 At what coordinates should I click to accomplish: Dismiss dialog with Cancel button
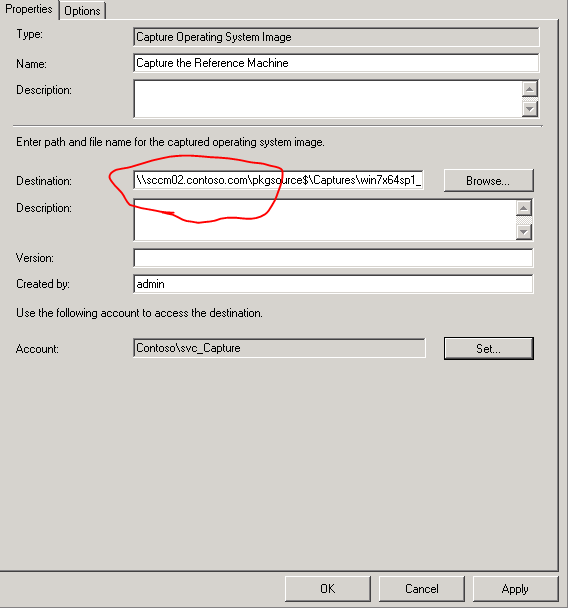tap(421, 589)
